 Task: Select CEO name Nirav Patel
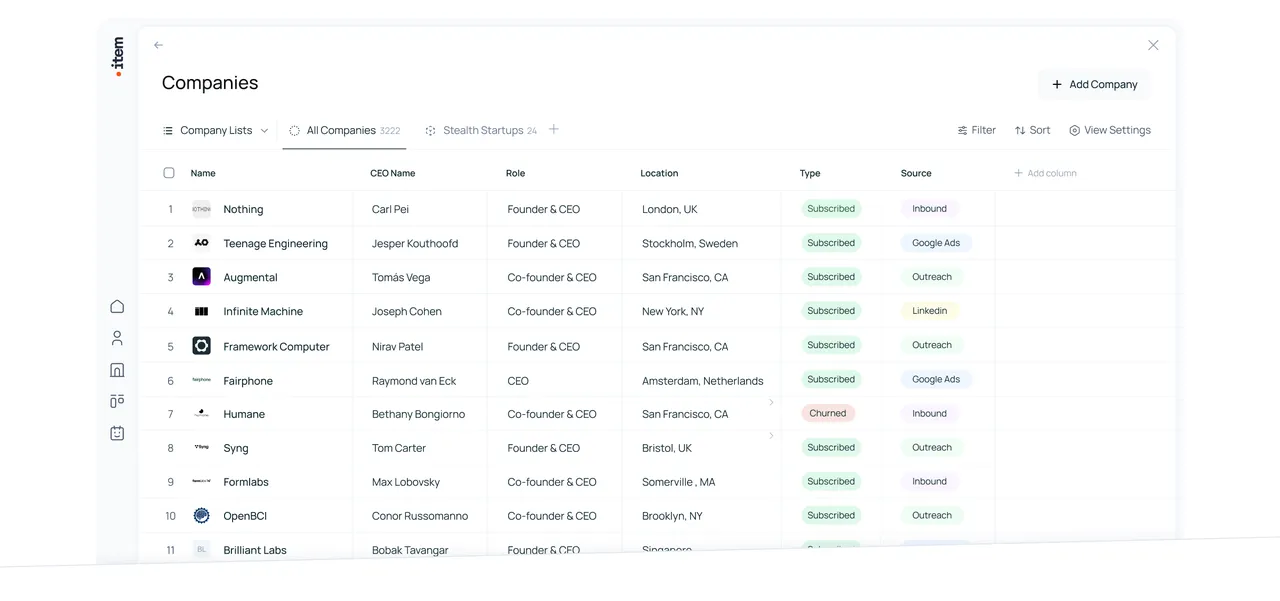pos(397,346)
